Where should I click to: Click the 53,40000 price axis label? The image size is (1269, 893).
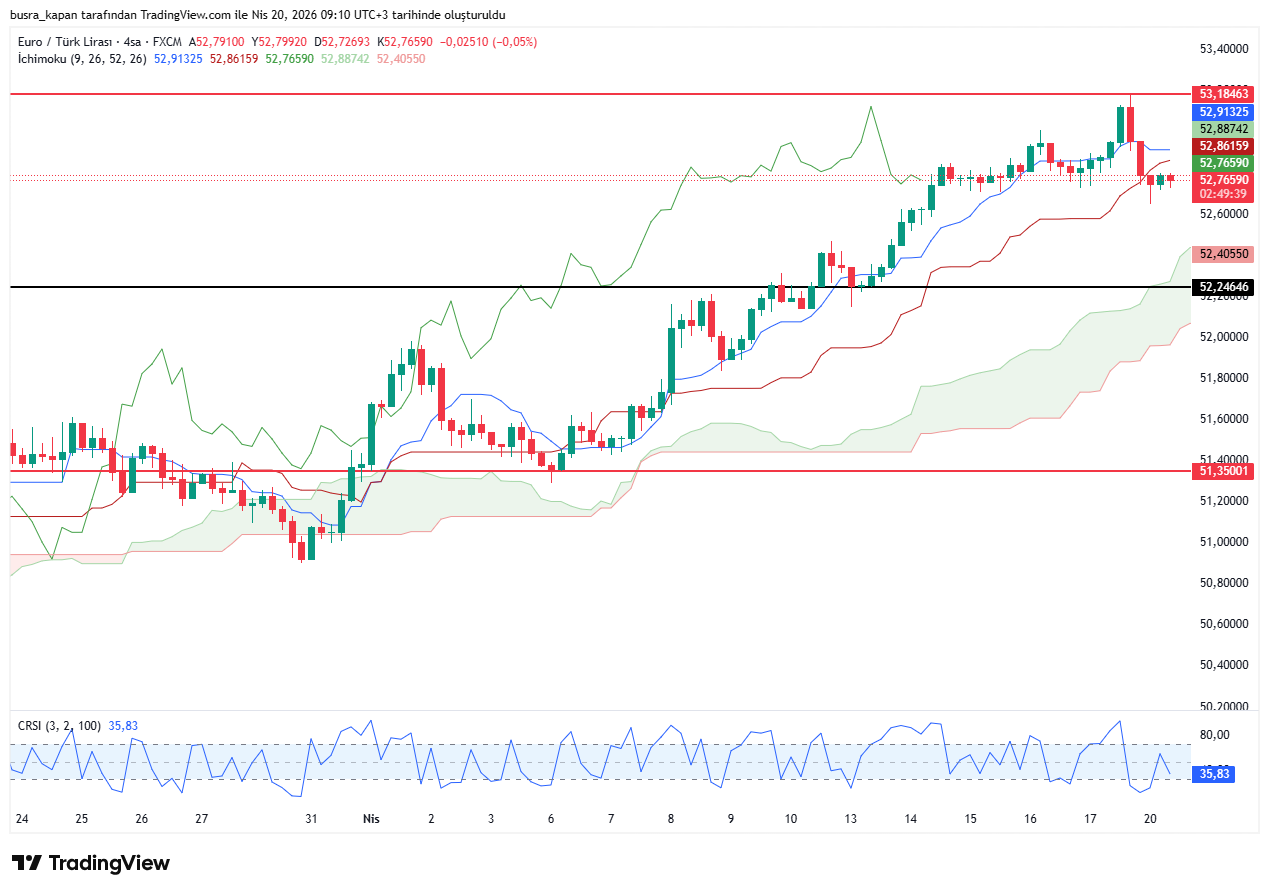point(1224,48)
